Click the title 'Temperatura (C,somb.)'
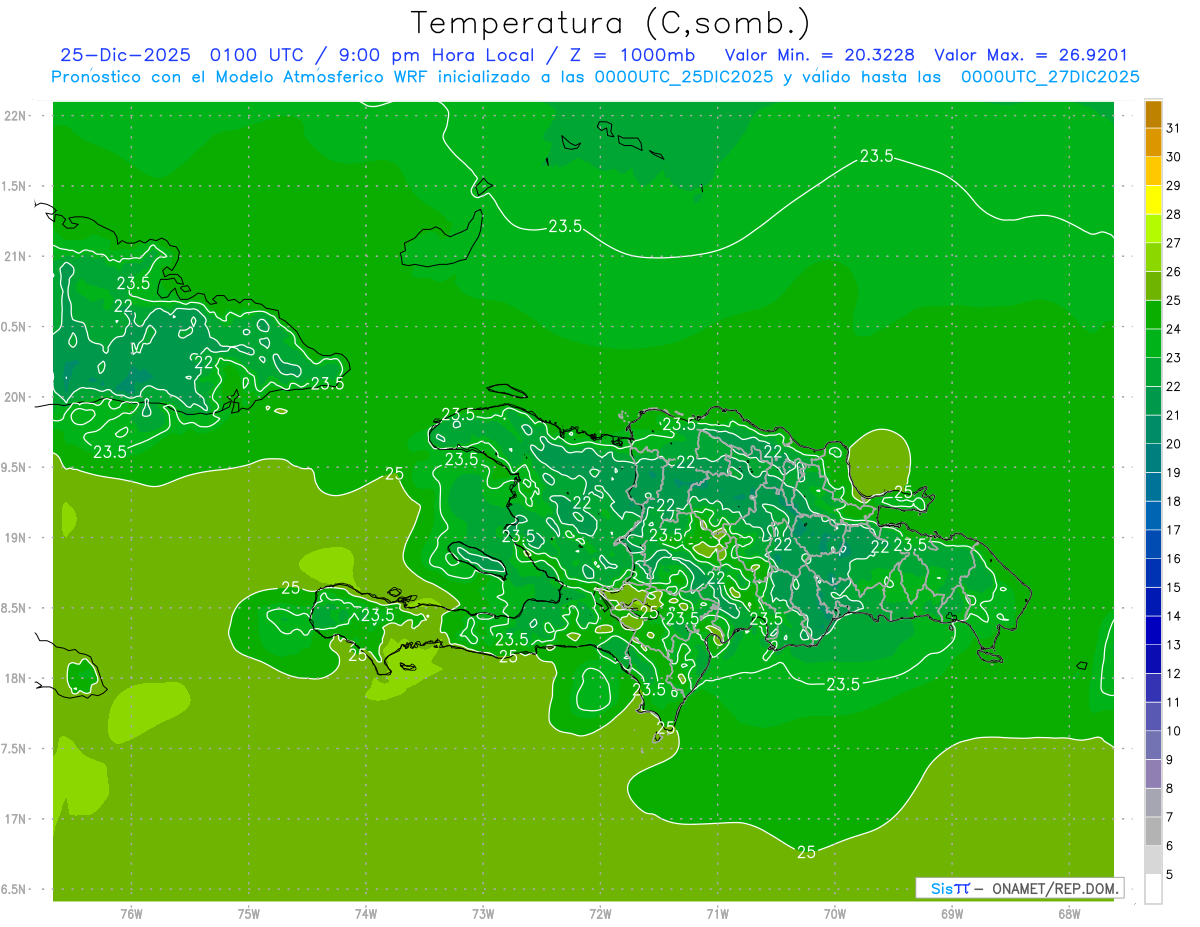The width and height of the screenshot is (1200, 927). pyautogui.click(x=611, y=23)
